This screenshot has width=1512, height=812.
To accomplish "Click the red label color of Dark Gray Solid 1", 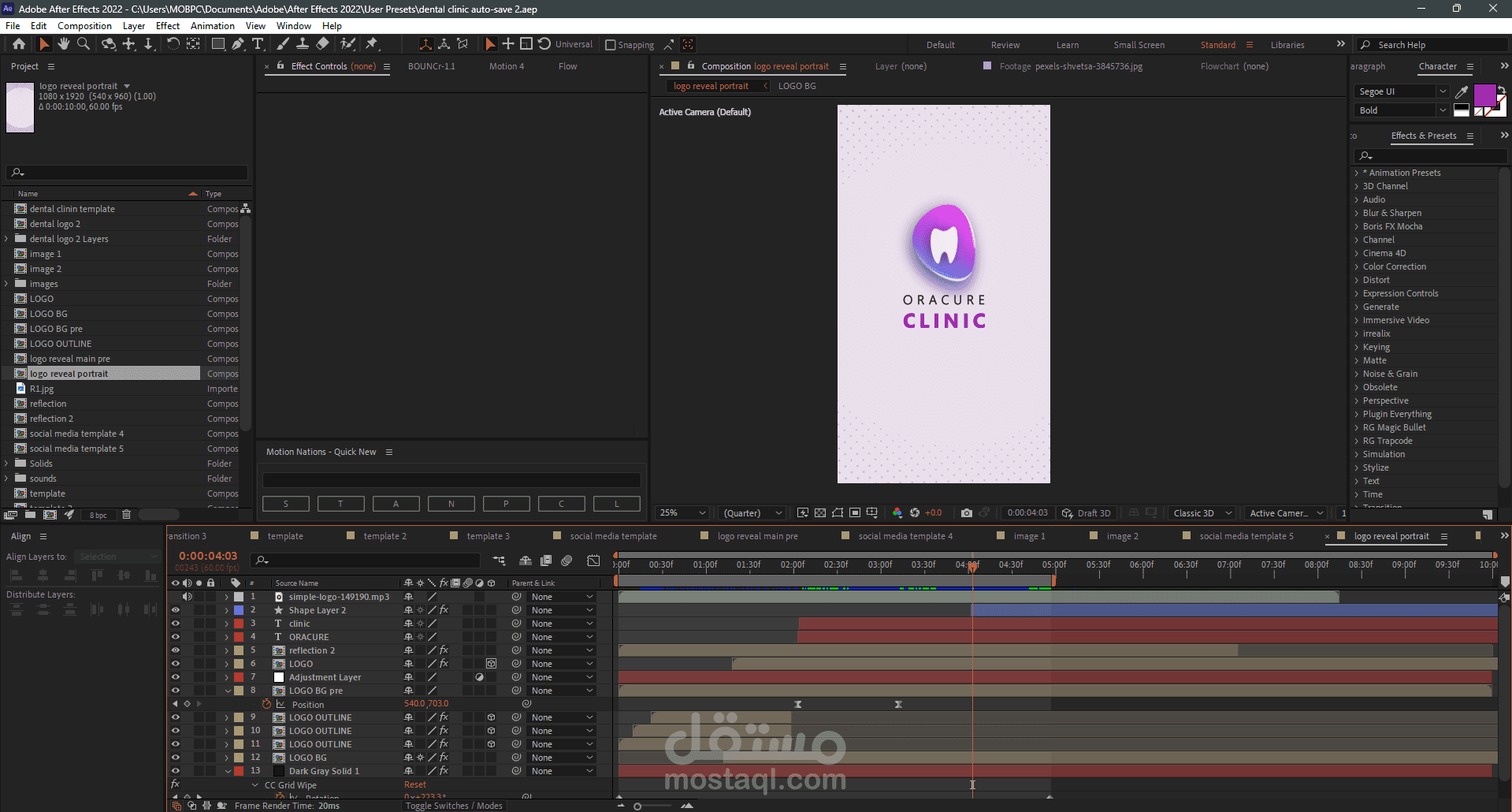I will click(239, 771).
